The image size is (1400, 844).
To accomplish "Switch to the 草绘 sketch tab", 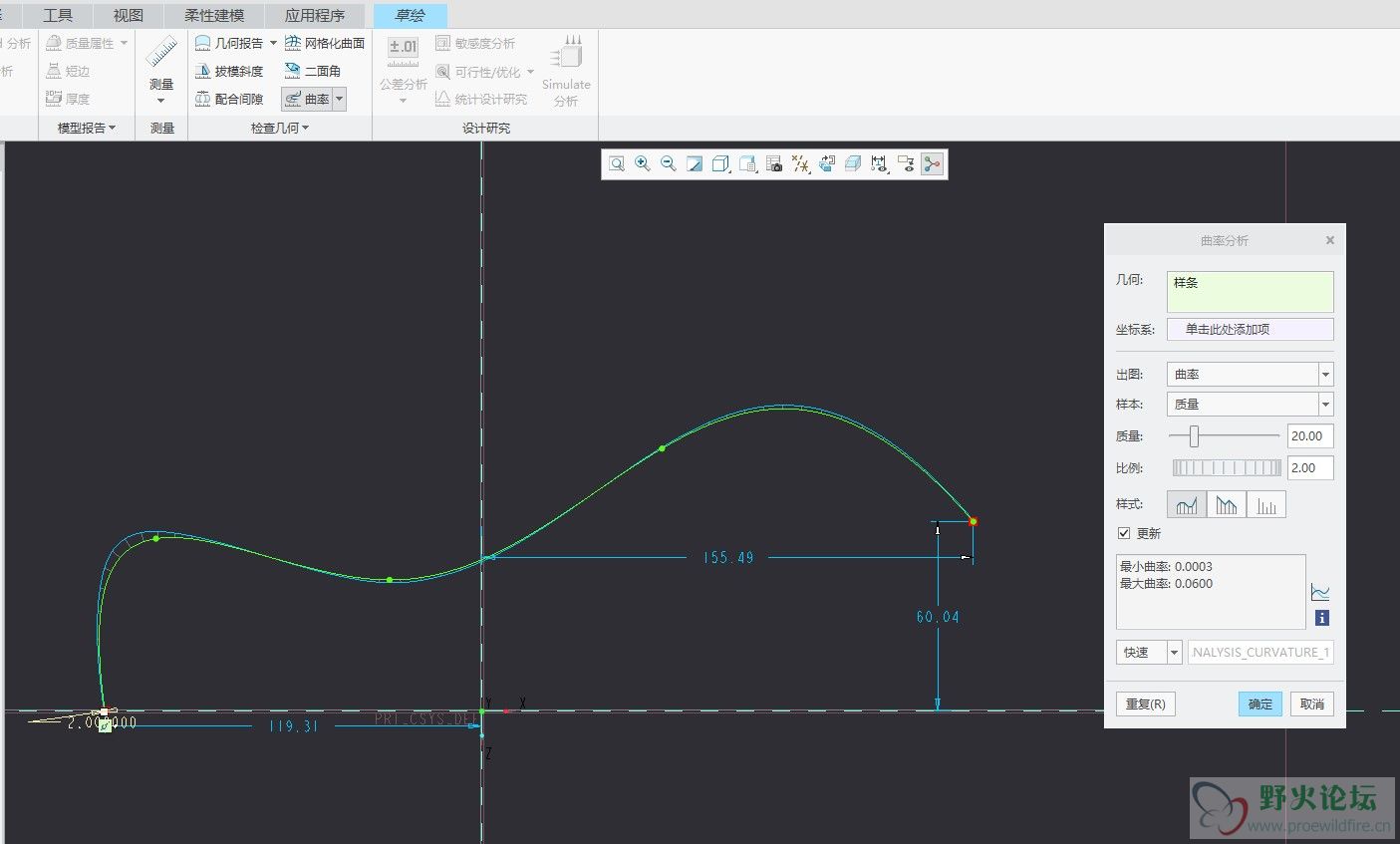I will point(411,15).
